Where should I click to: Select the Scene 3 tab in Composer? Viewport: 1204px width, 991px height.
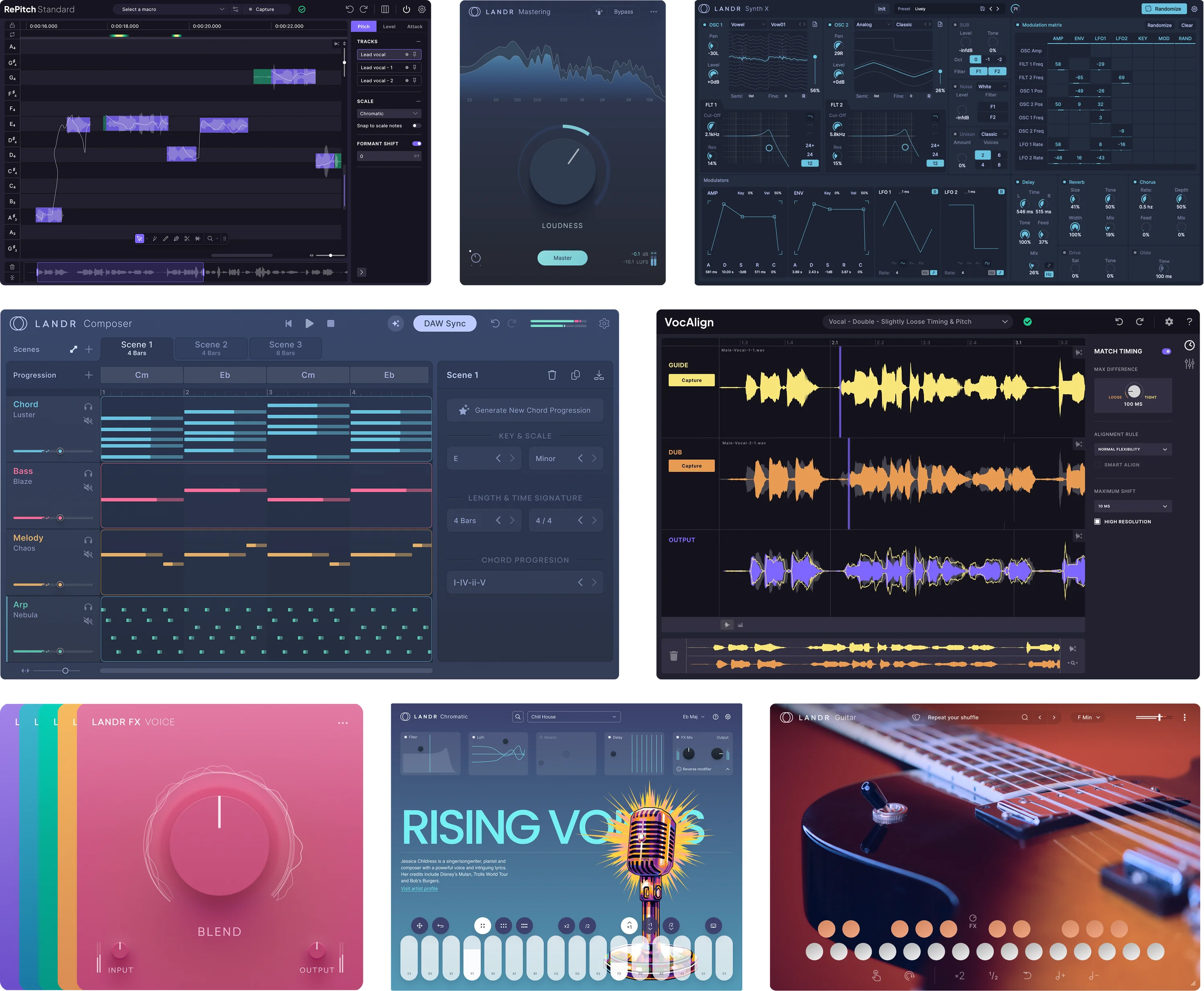point(285,348)
